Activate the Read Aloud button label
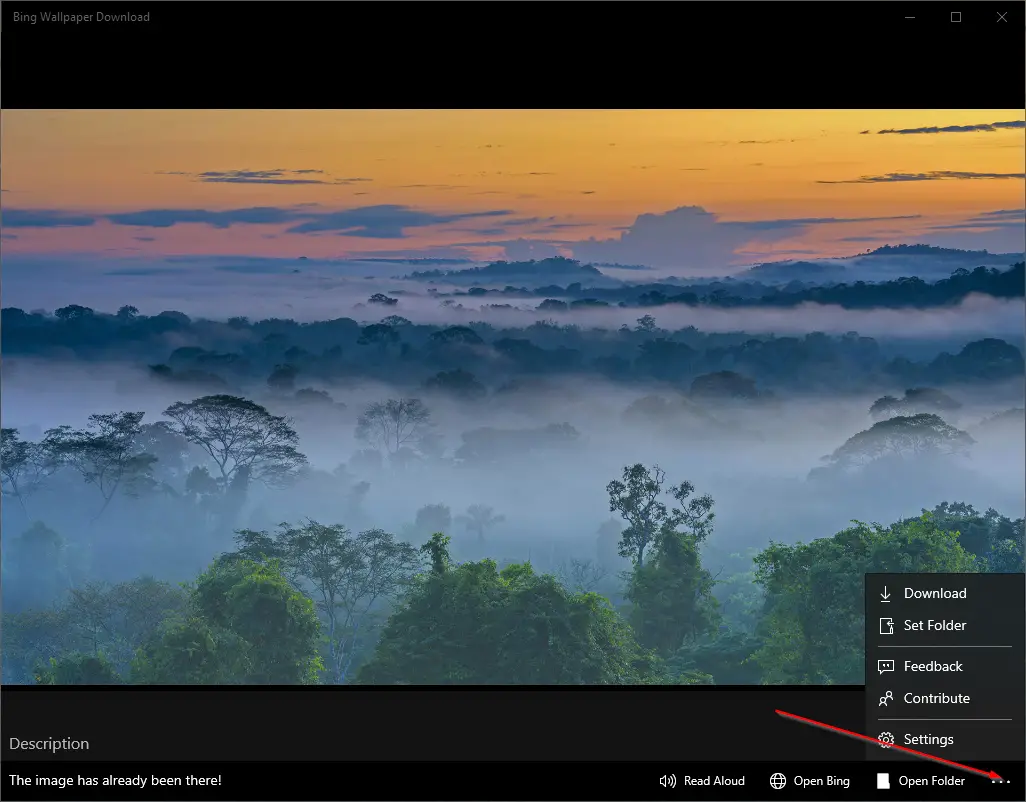This screenshot has width=1026, height=802. point(714,781)
